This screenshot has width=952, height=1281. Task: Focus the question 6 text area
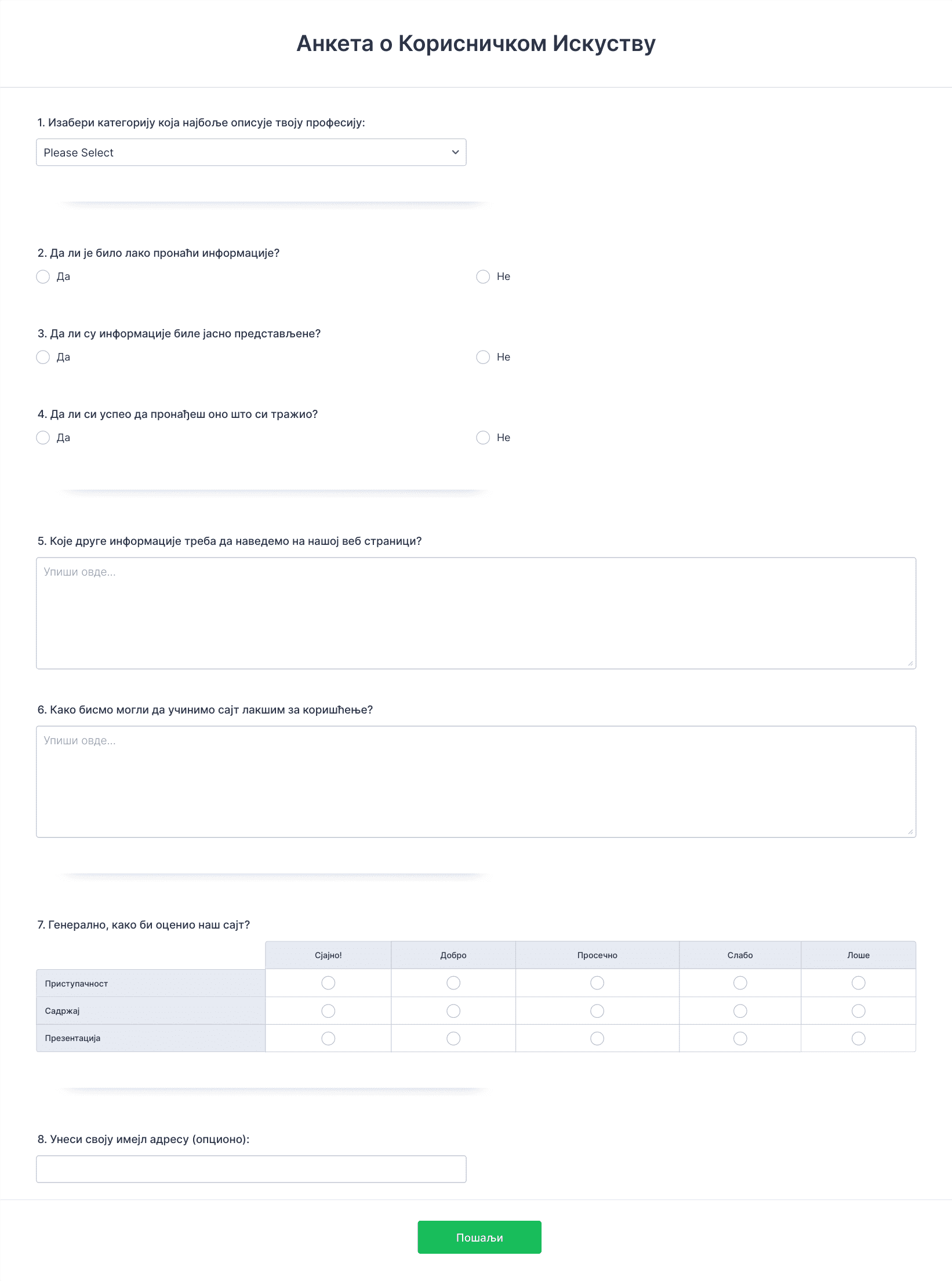(476, 782)
